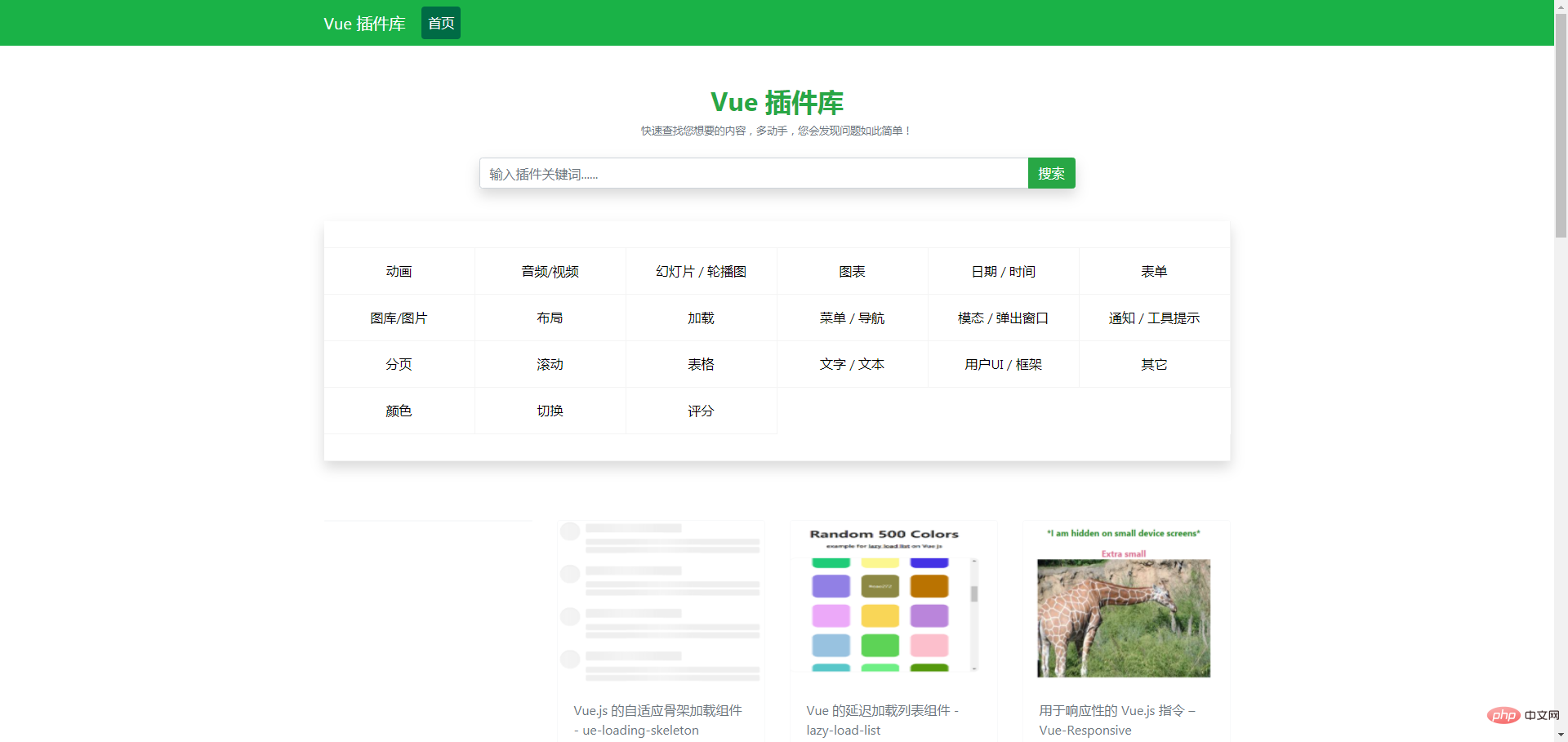Click the Vue 插件库 brand in the navbar
This screenshot has height=742, width=1568.
pyautogui.click(x=364, y=23)
